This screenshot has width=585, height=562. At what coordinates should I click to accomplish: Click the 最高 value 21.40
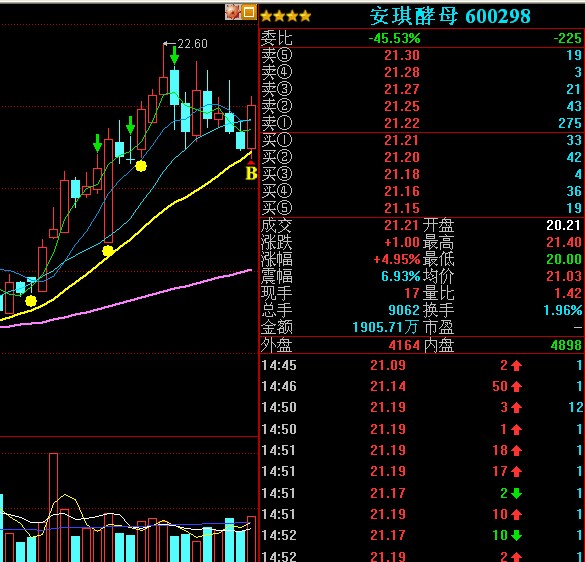(564, 243)
